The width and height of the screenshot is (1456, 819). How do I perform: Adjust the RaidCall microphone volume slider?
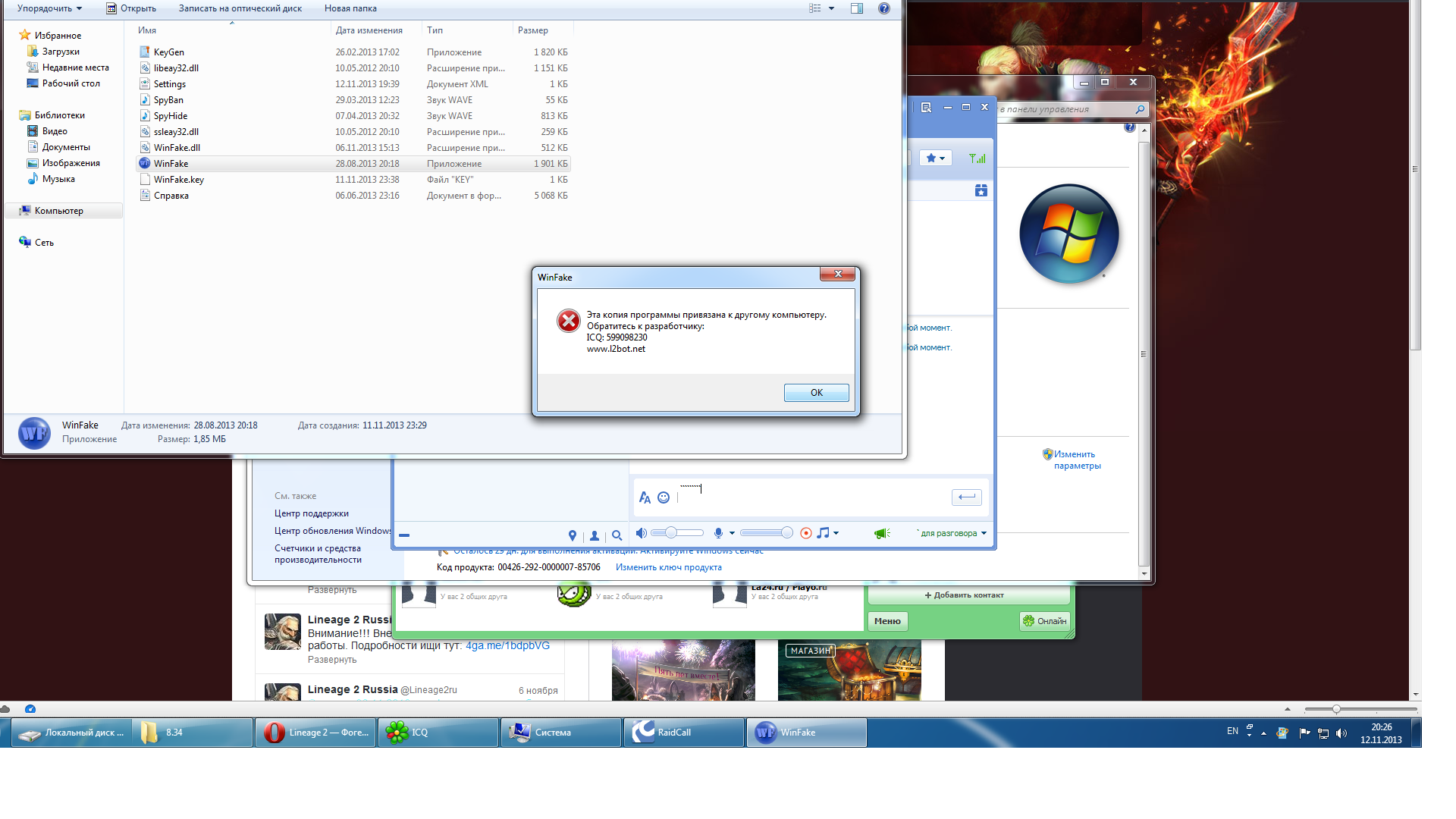(x=766, y=533)
